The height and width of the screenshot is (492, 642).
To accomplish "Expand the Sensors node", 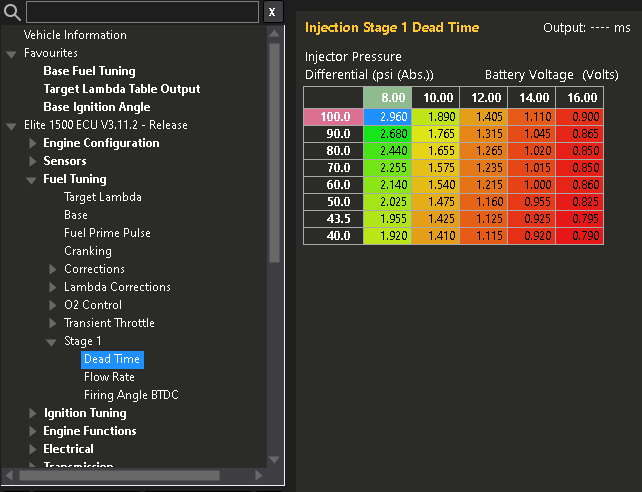I will (x=32, y=161).
